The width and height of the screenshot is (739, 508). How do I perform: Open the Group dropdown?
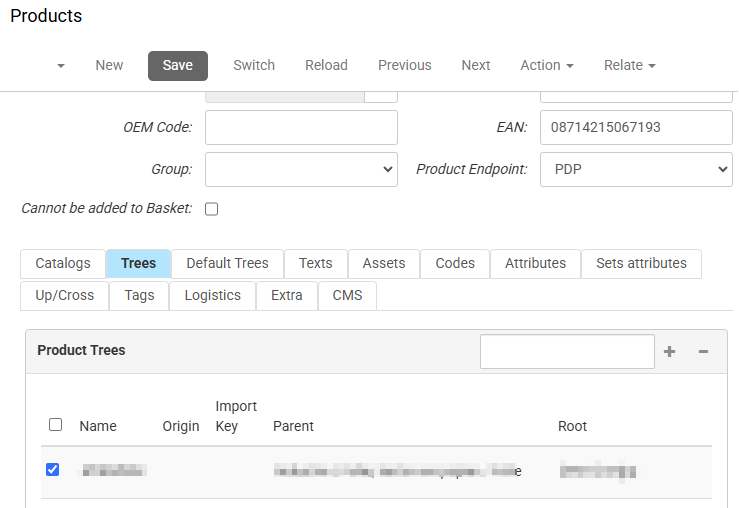point(301,169)
